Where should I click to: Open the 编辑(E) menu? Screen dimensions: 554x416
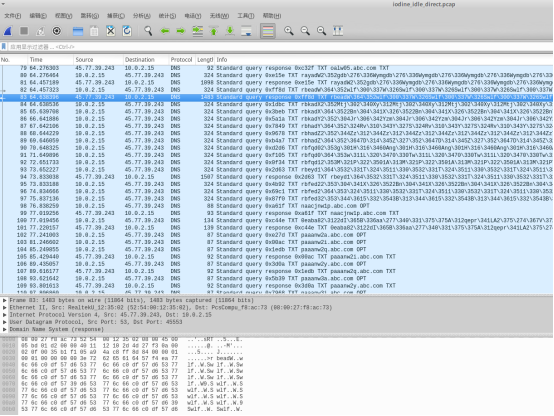[x=38, y=16]
